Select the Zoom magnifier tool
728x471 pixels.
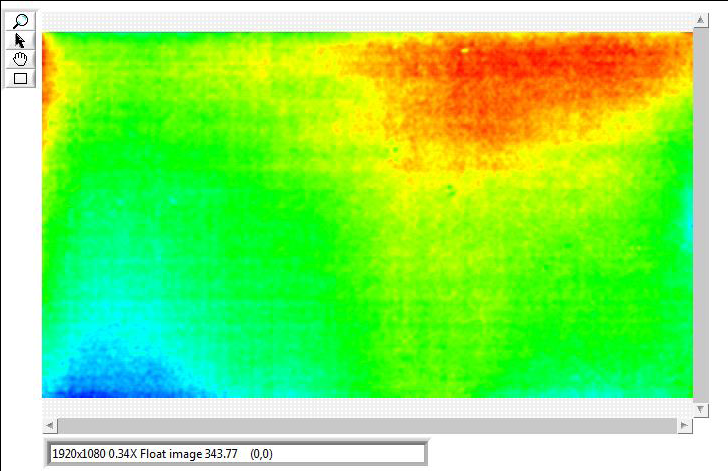[x=20, y=21]
